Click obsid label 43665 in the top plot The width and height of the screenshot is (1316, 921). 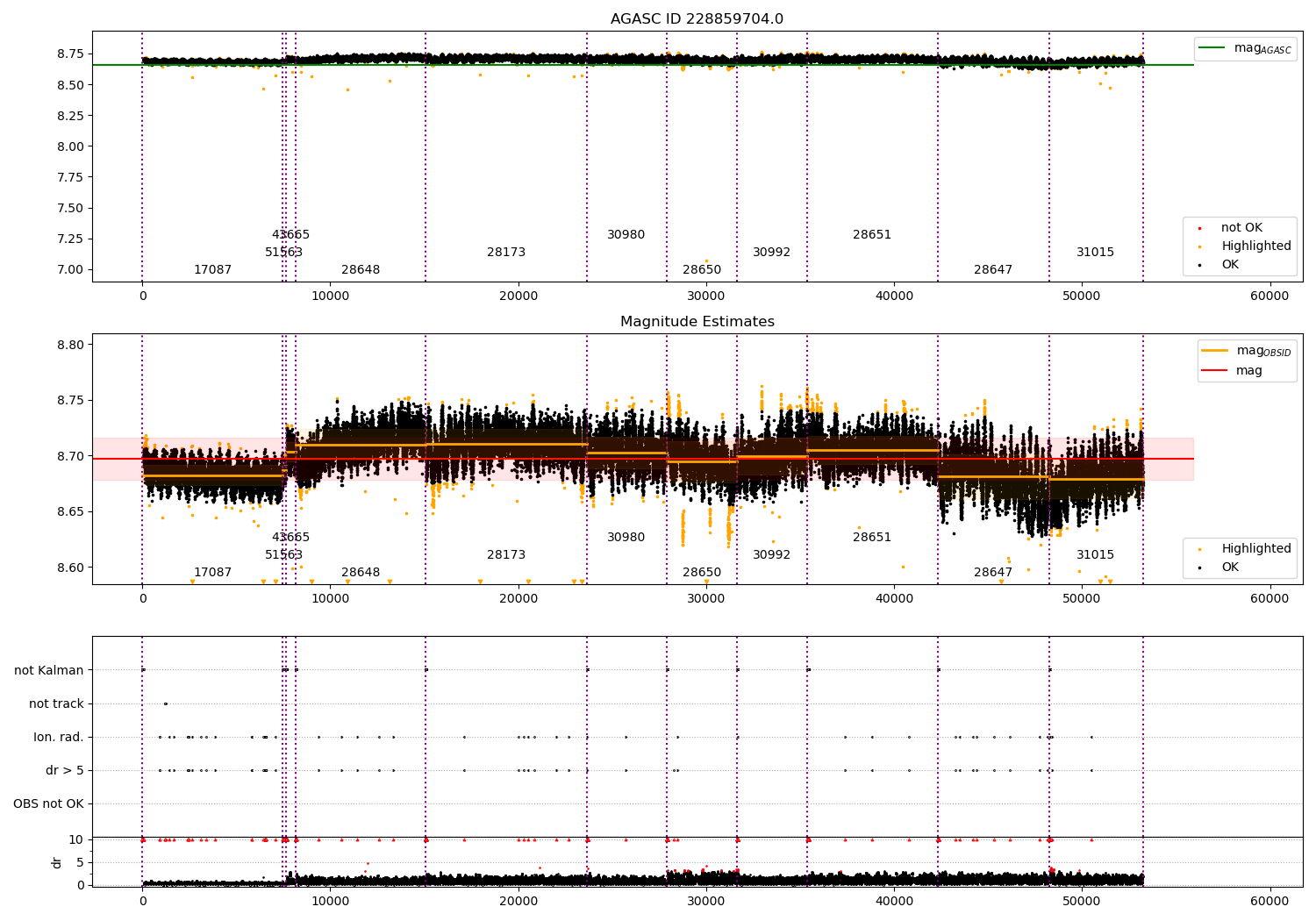pos(290,235)
